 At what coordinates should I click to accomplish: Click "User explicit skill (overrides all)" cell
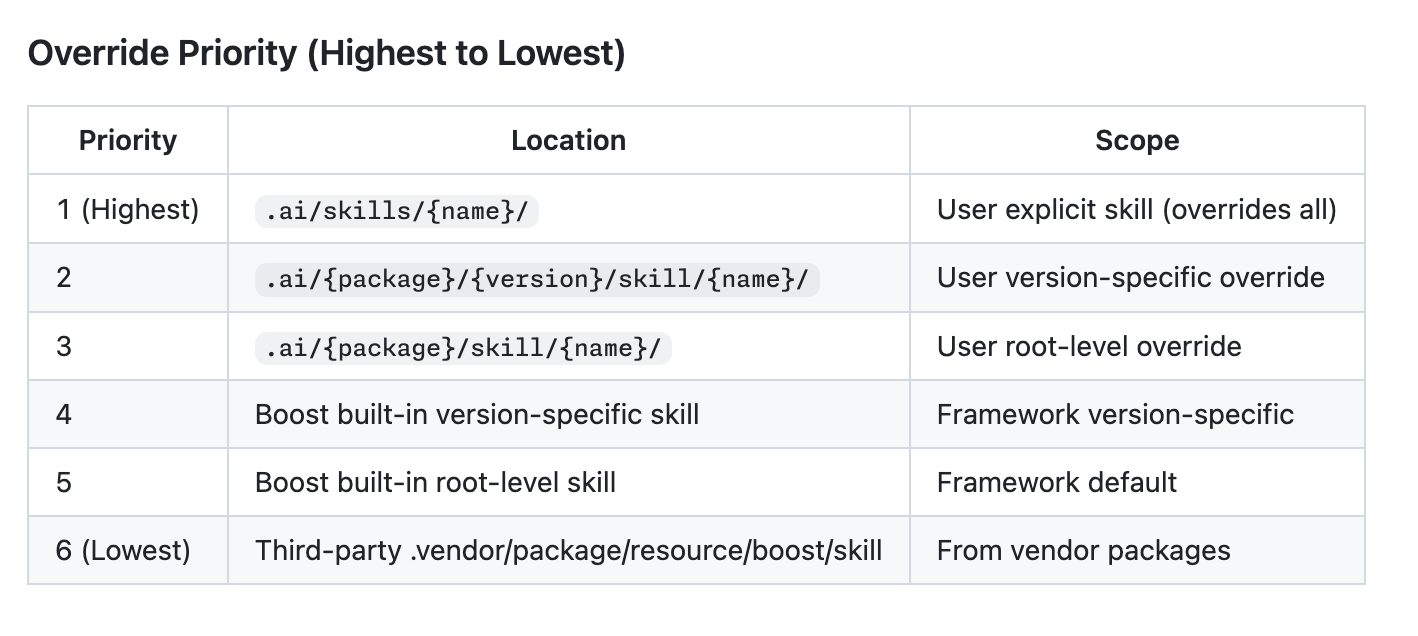(x=1136, y=209)
